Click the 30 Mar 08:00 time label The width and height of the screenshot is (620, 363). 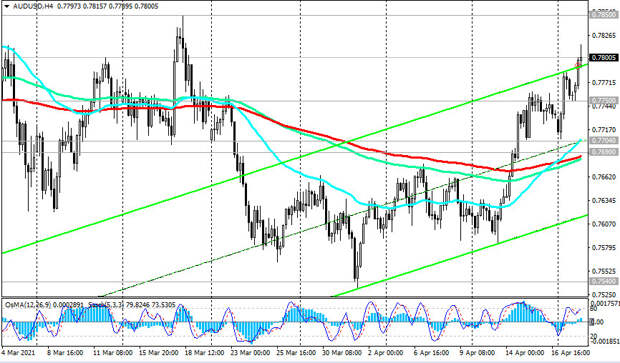tap(342, 352)
